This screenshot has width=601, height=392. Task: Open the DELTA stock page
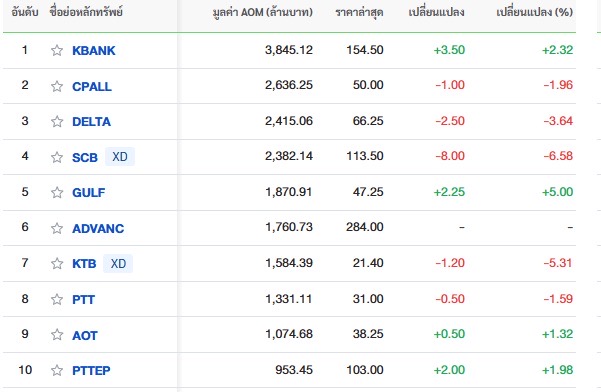click(91, 122)
